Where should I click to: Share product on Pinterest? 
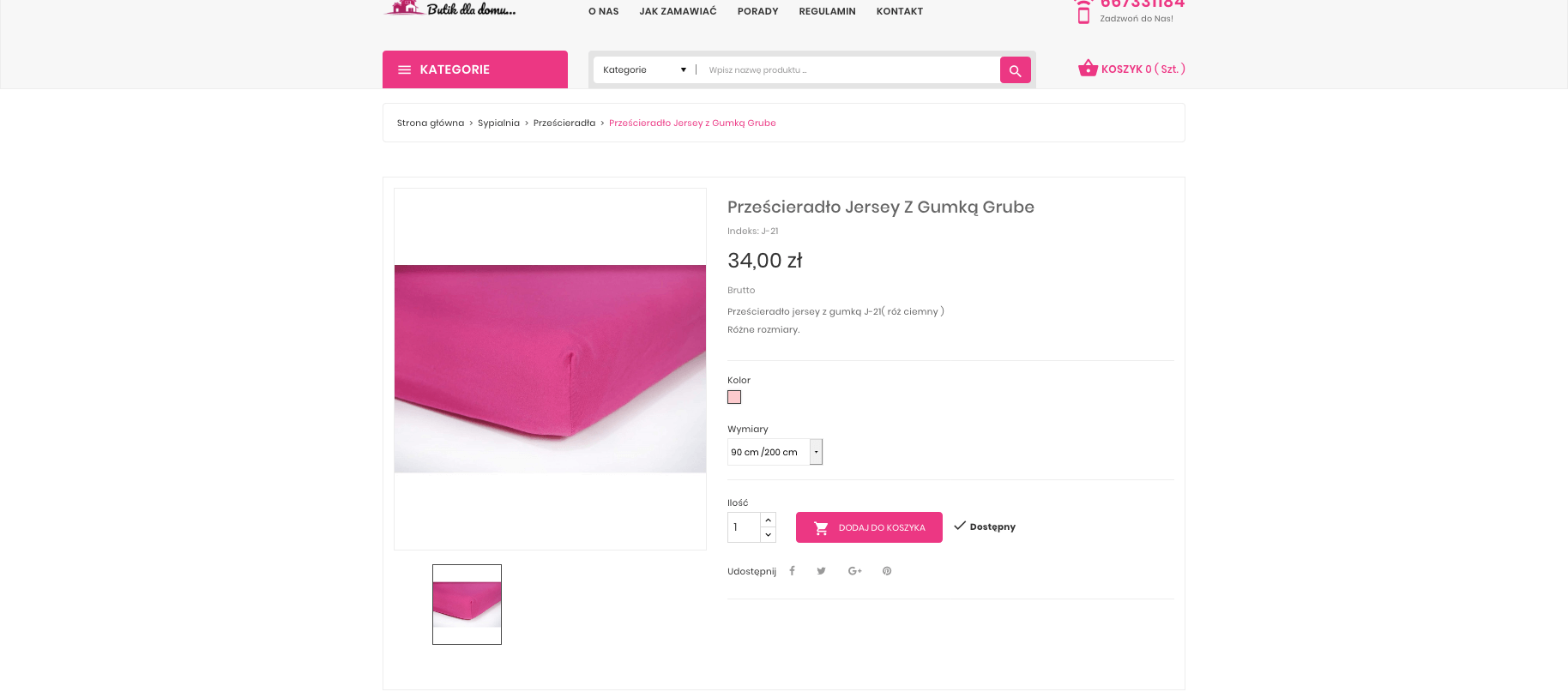pyautogui.click(x=887, y=571)
